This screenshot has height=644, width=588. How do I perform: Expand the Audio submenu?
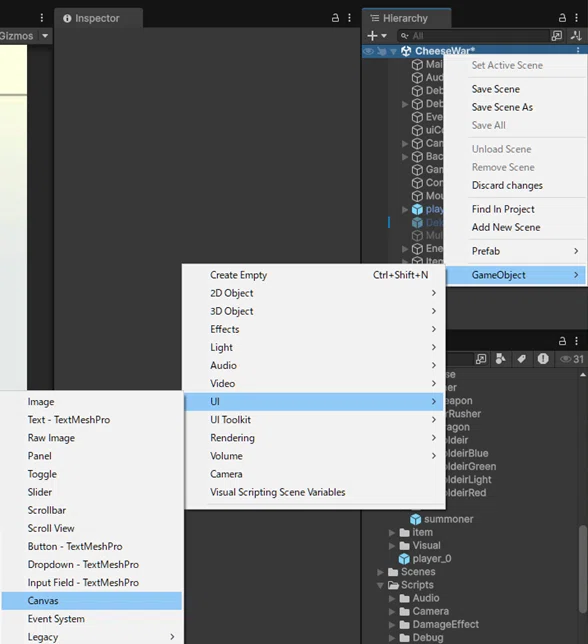[314, 365]
